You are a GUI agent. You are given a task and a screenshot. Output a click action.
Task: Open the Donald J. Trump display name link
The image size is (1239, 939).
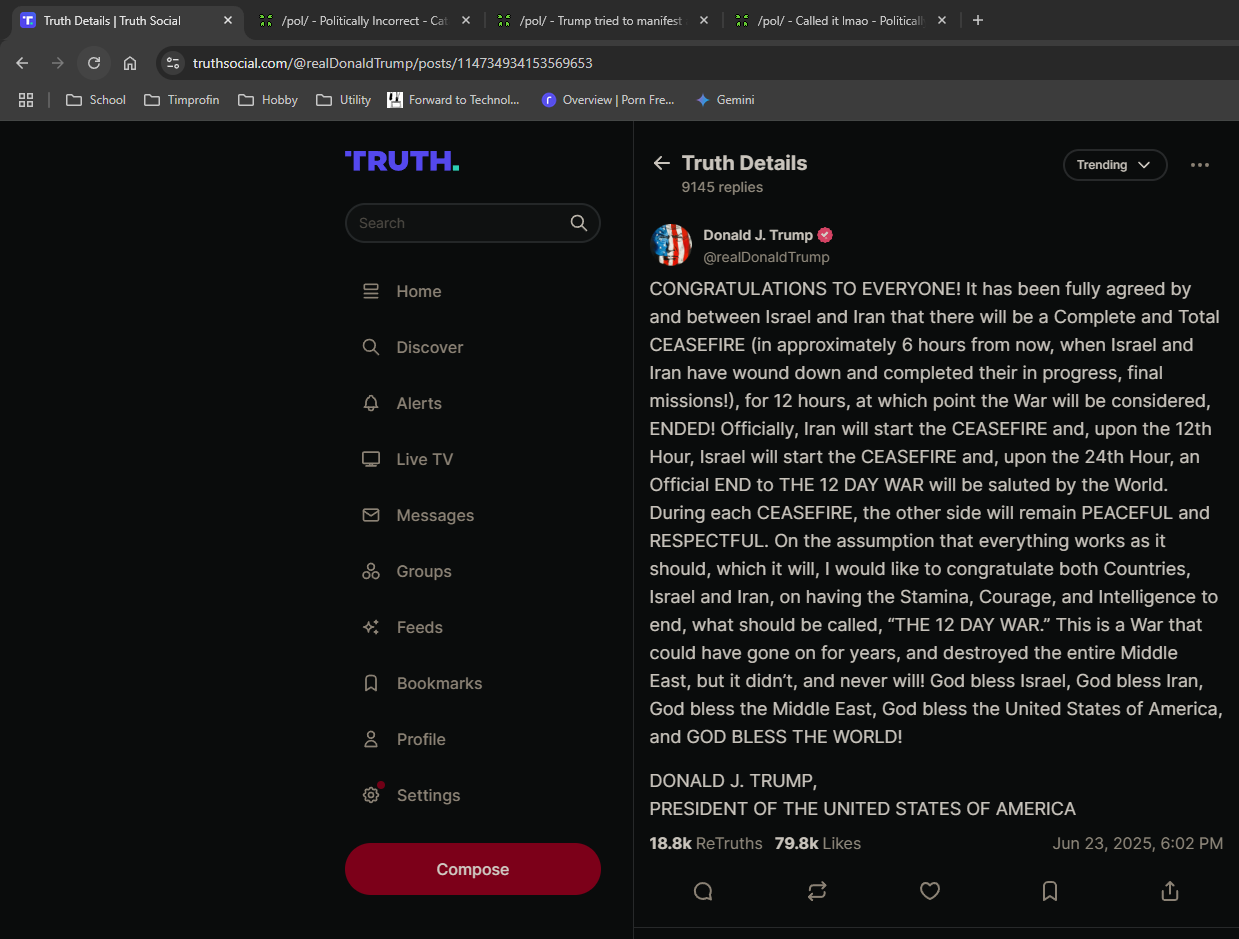tap(758, 235)
